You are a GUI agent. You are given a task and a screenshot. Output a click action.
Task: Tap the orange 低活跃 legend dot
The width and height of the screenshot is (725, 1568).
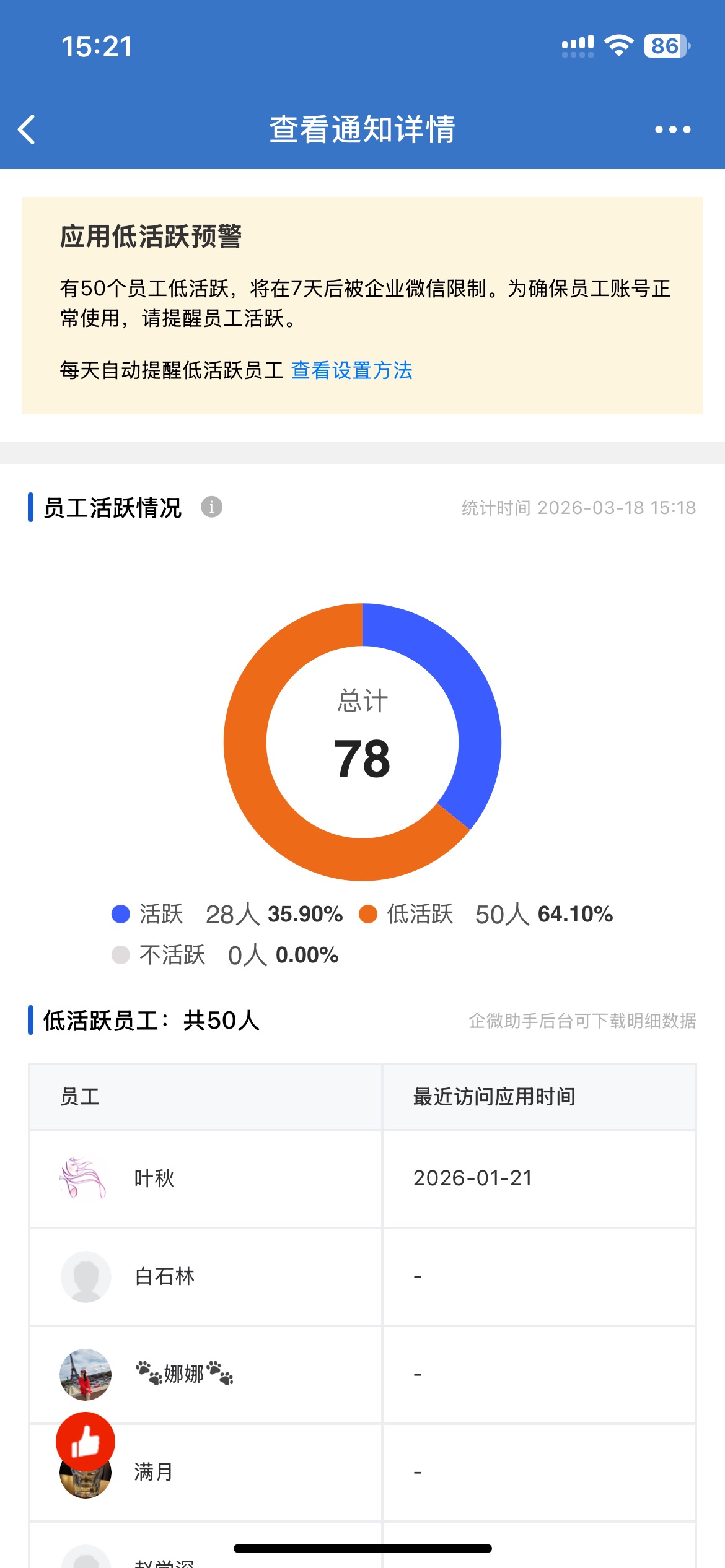pos(368,914)
